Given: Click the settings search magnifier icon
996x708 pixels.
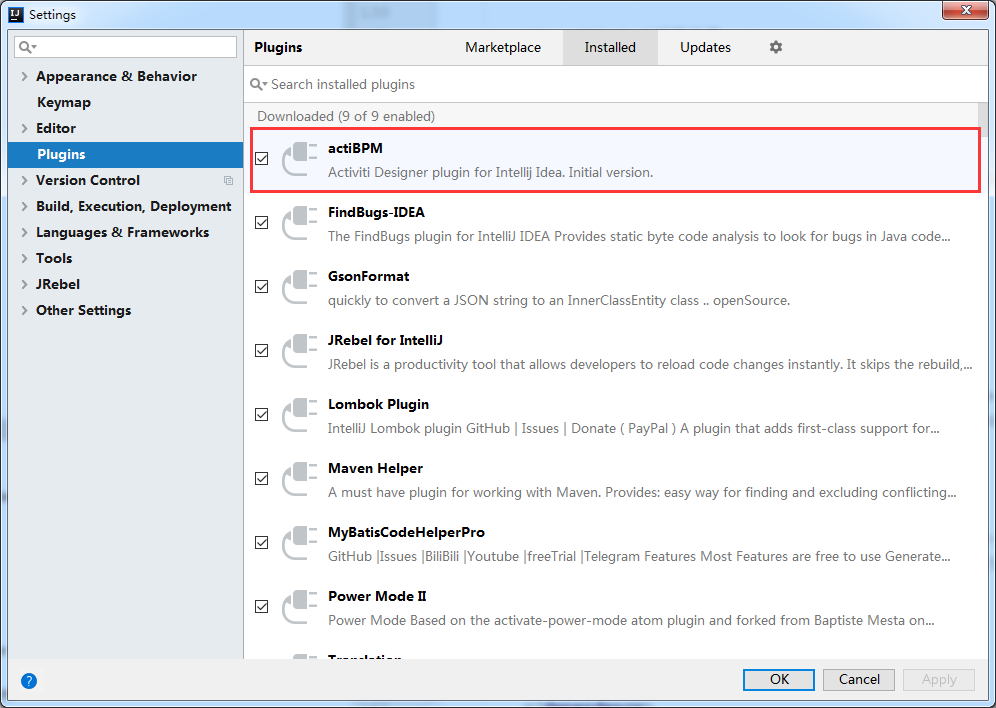Looking at the screenshot, I should (x=27, y=47).
